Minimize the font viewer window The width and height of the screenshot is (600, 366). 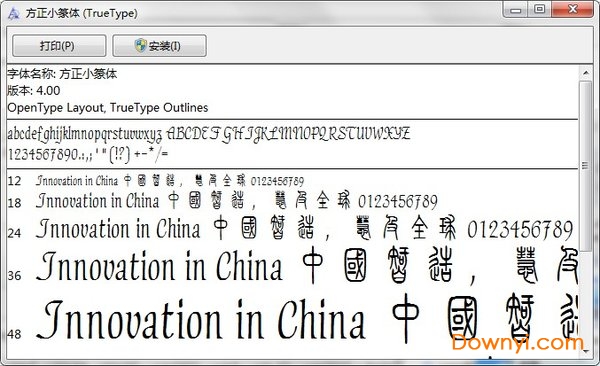[515, 9]
